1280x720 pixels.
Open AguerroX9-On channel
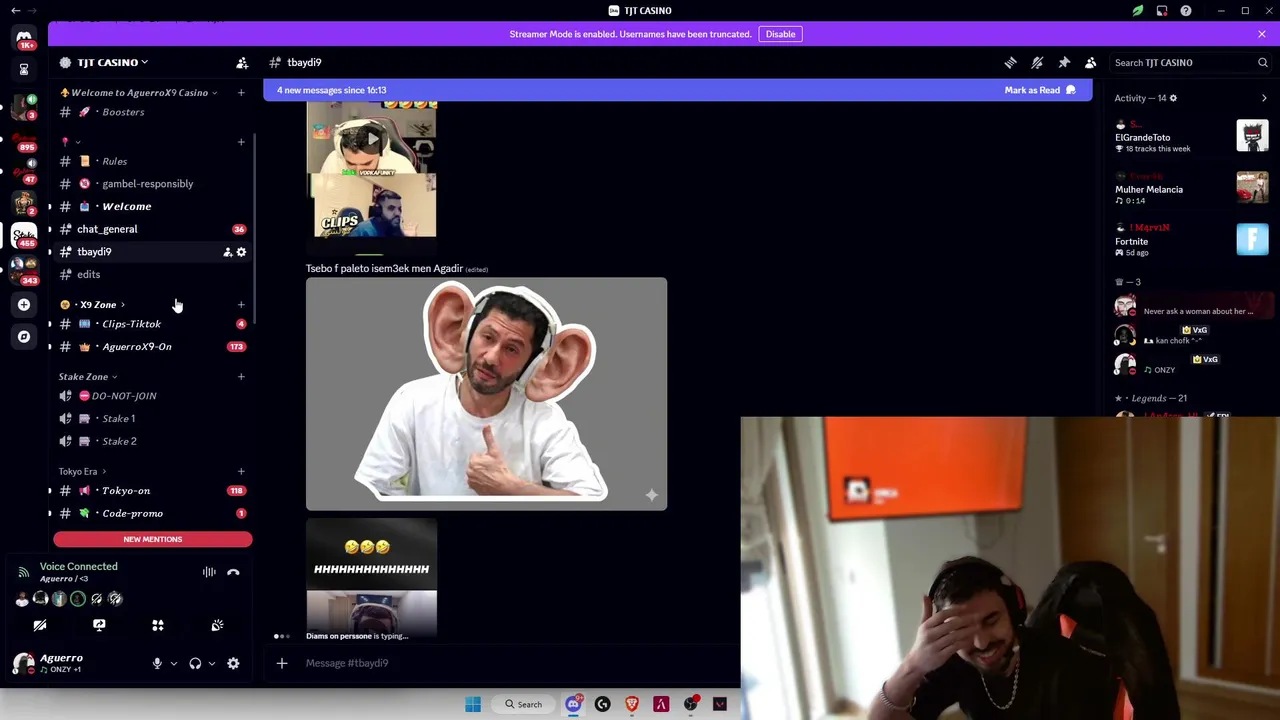[150, 346]
